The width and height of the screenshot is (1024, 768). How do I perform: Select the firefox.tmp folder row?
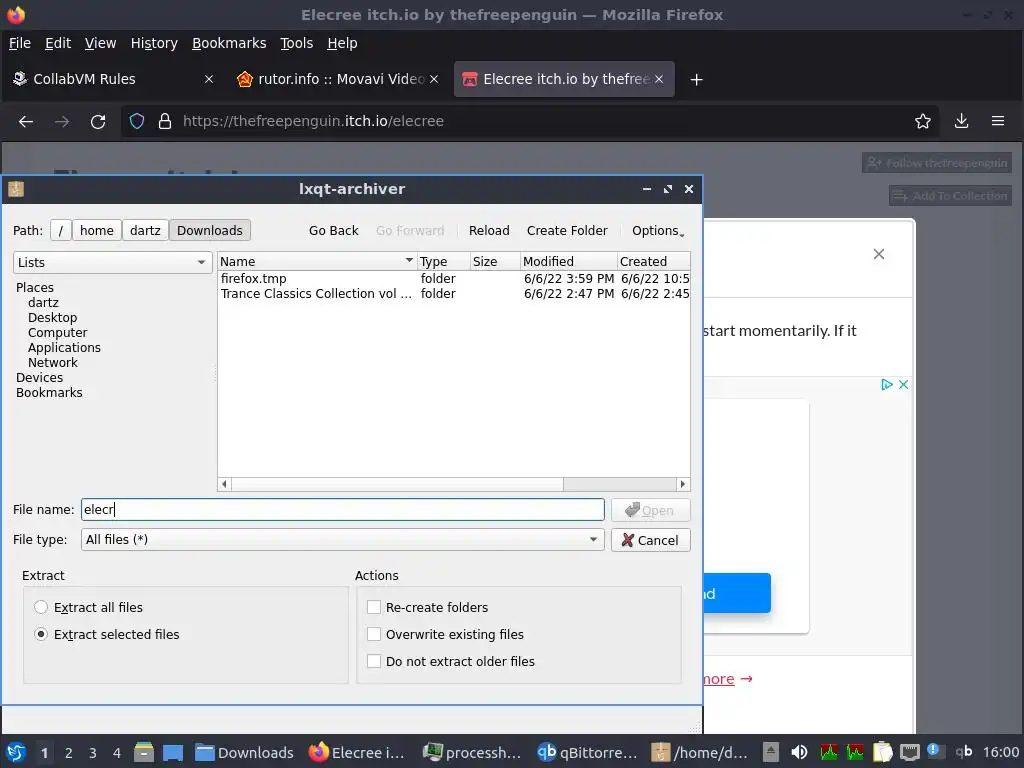click(453, 279)
